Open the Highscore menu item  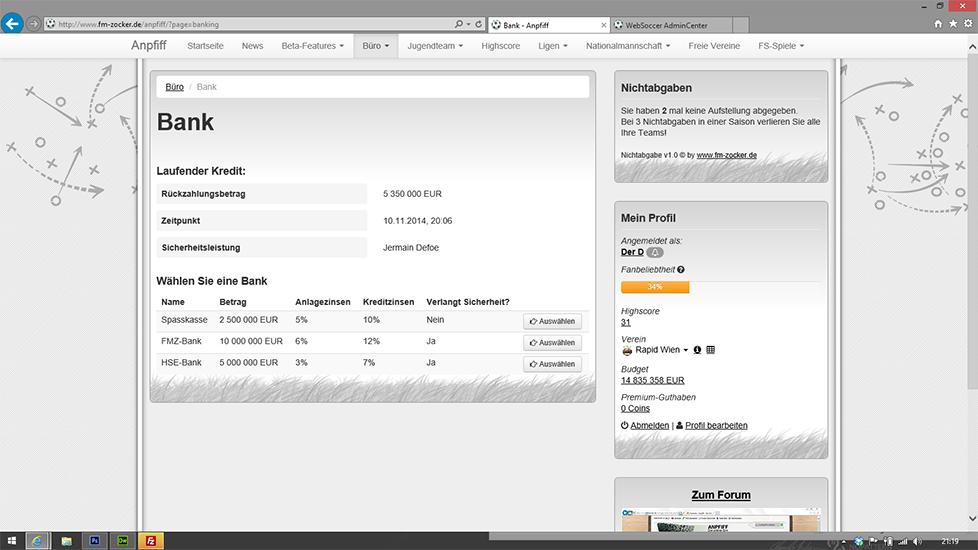500,46
